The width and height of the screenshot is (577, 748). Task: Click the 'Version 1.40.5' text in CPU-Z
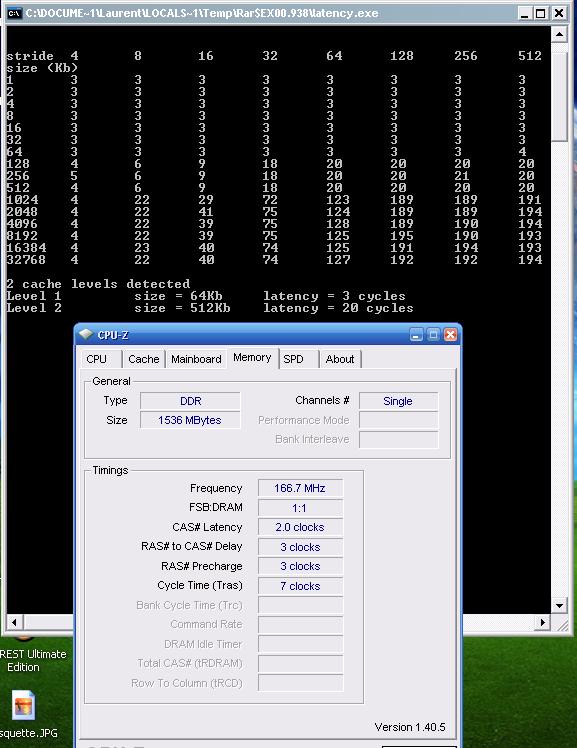click(410, 727)
